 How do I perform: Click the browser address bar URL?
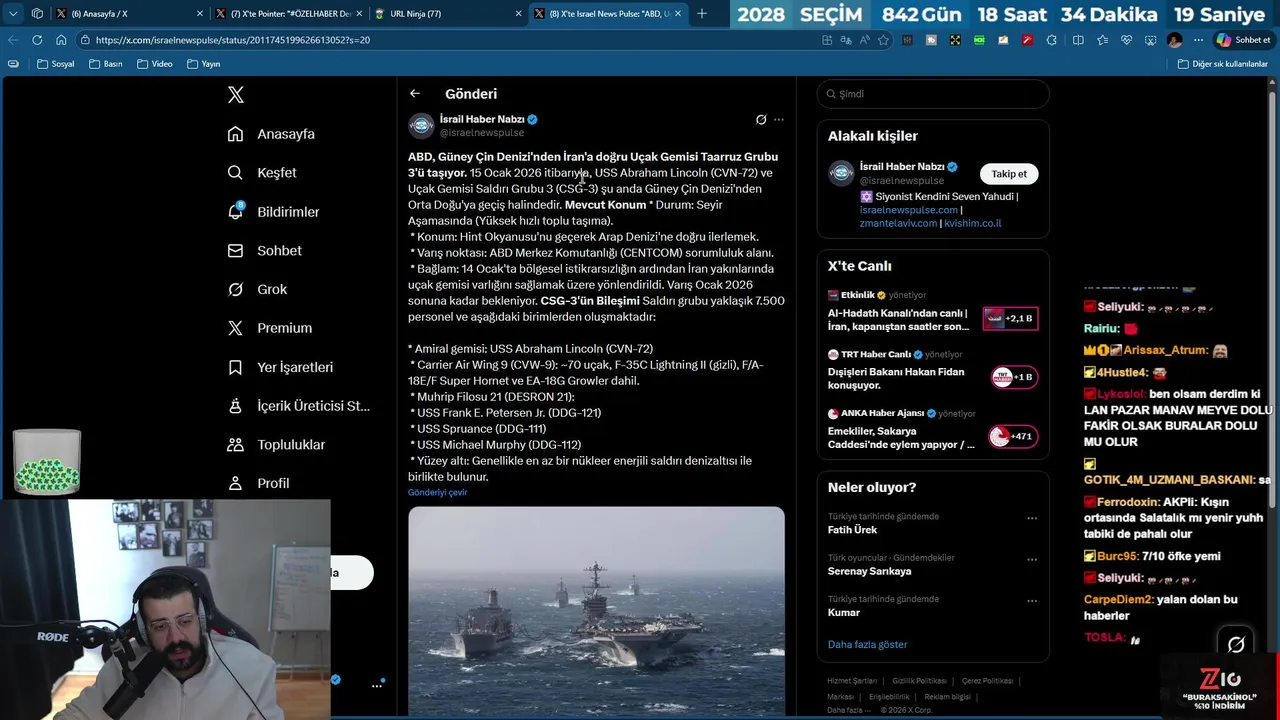pos(233,40)
